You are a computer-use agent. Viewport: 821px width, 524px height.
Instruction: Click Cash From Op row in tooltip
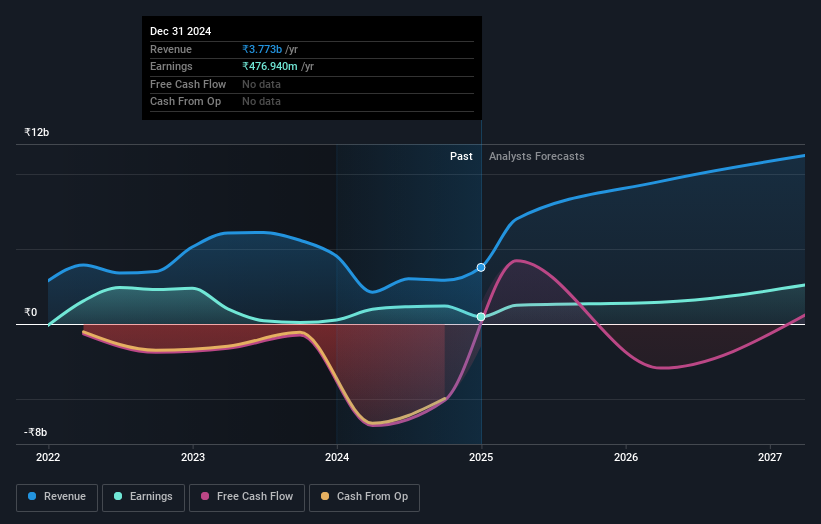click(312, 102)
